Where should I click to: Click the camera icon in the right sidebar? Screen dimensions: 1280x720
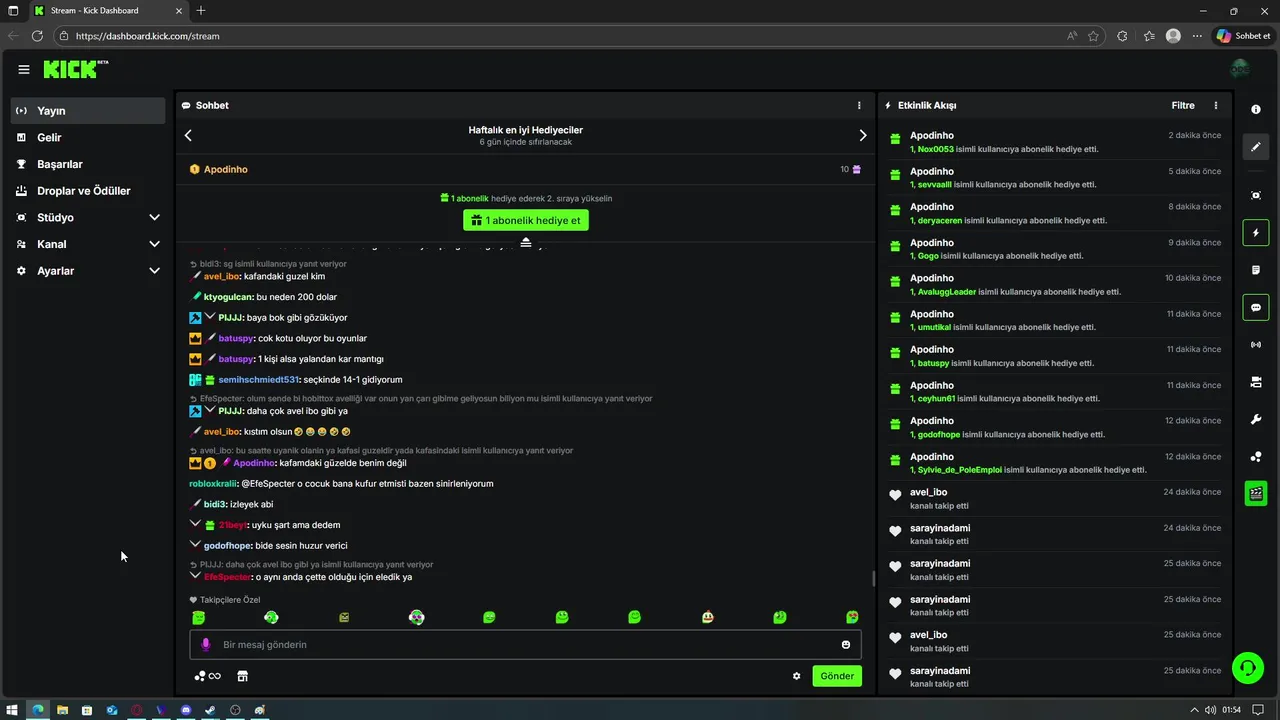click(x=1256, y=382)
